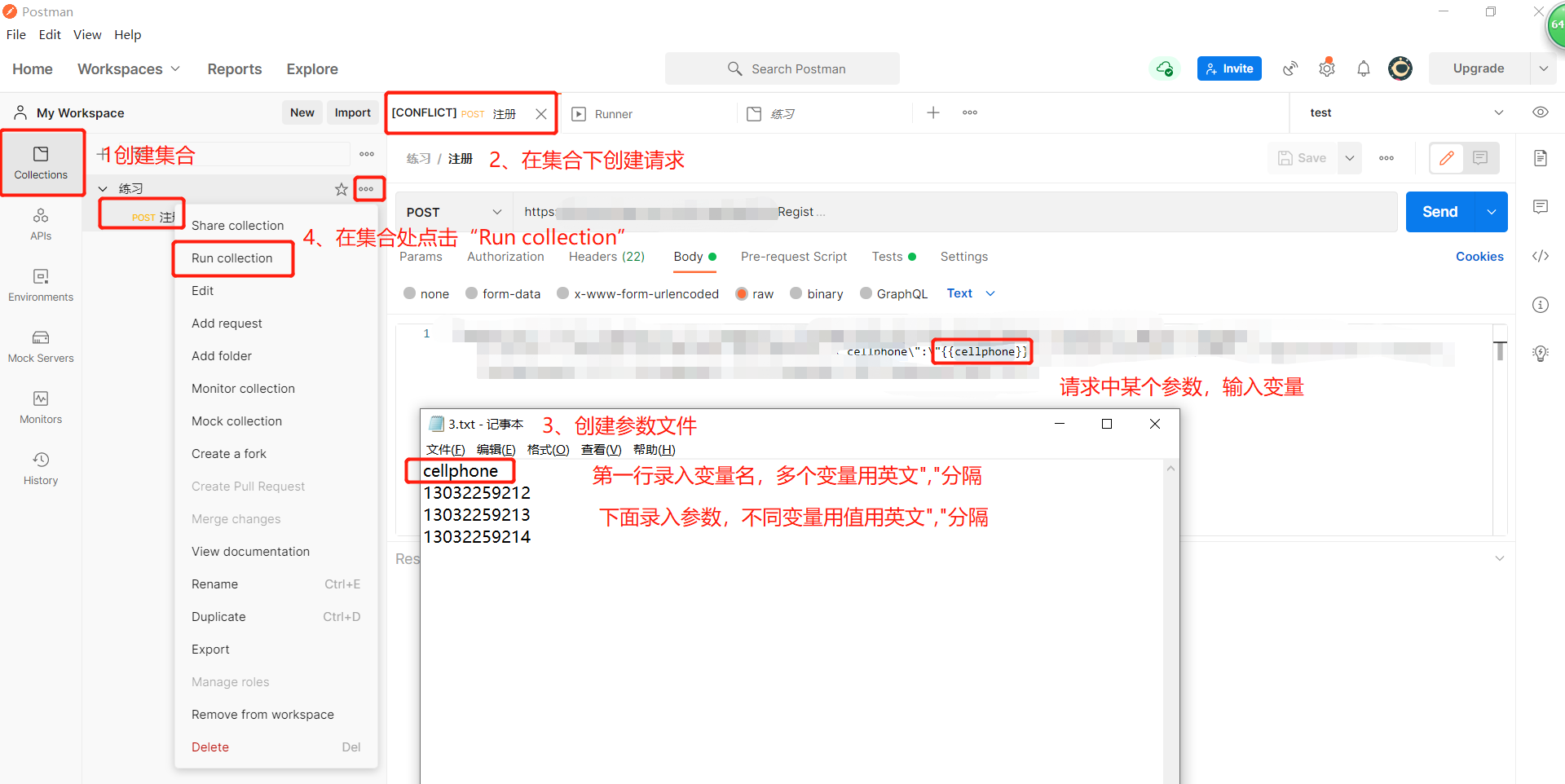The width and height of the screenshot is (1565, 784).
Task: Open the collections list options menu
Action: 367,154
